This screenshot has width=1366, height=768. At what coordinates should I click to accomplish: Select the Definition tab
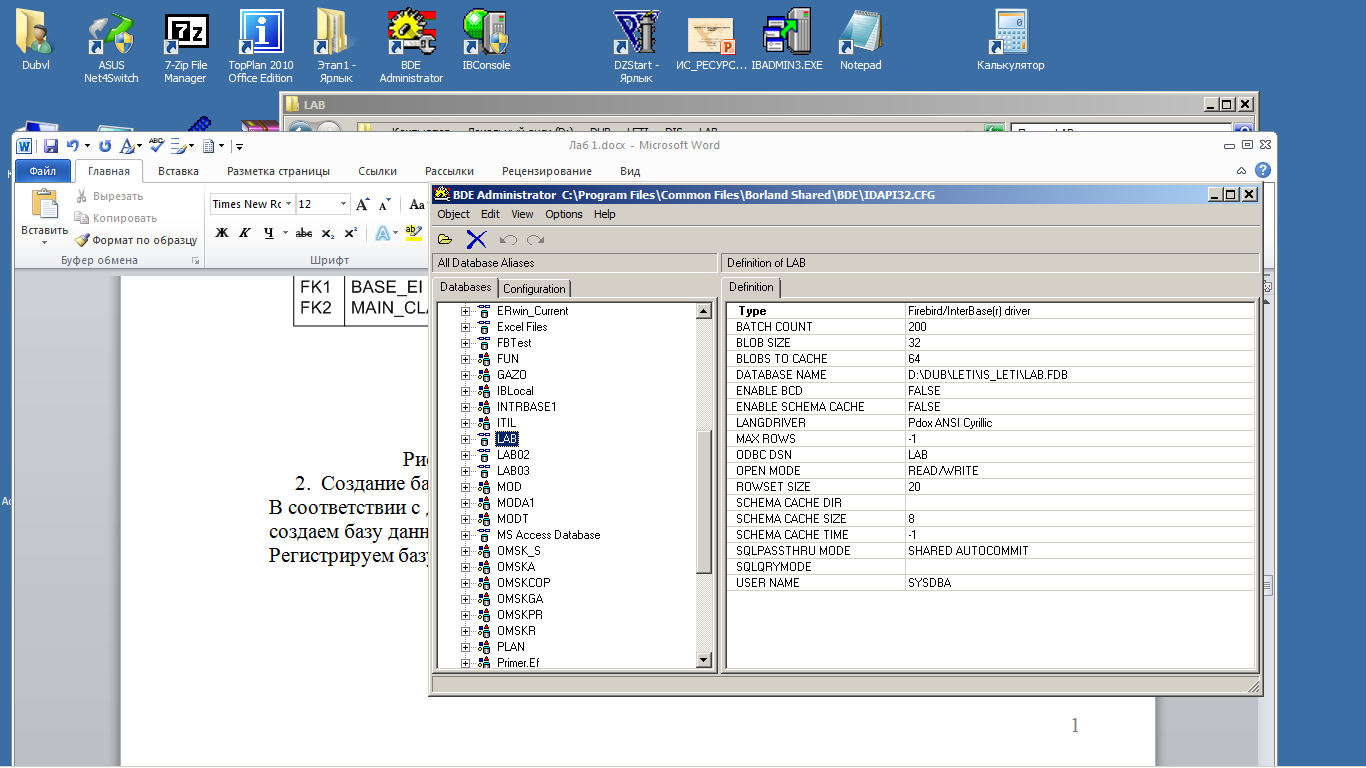point(751,287)
